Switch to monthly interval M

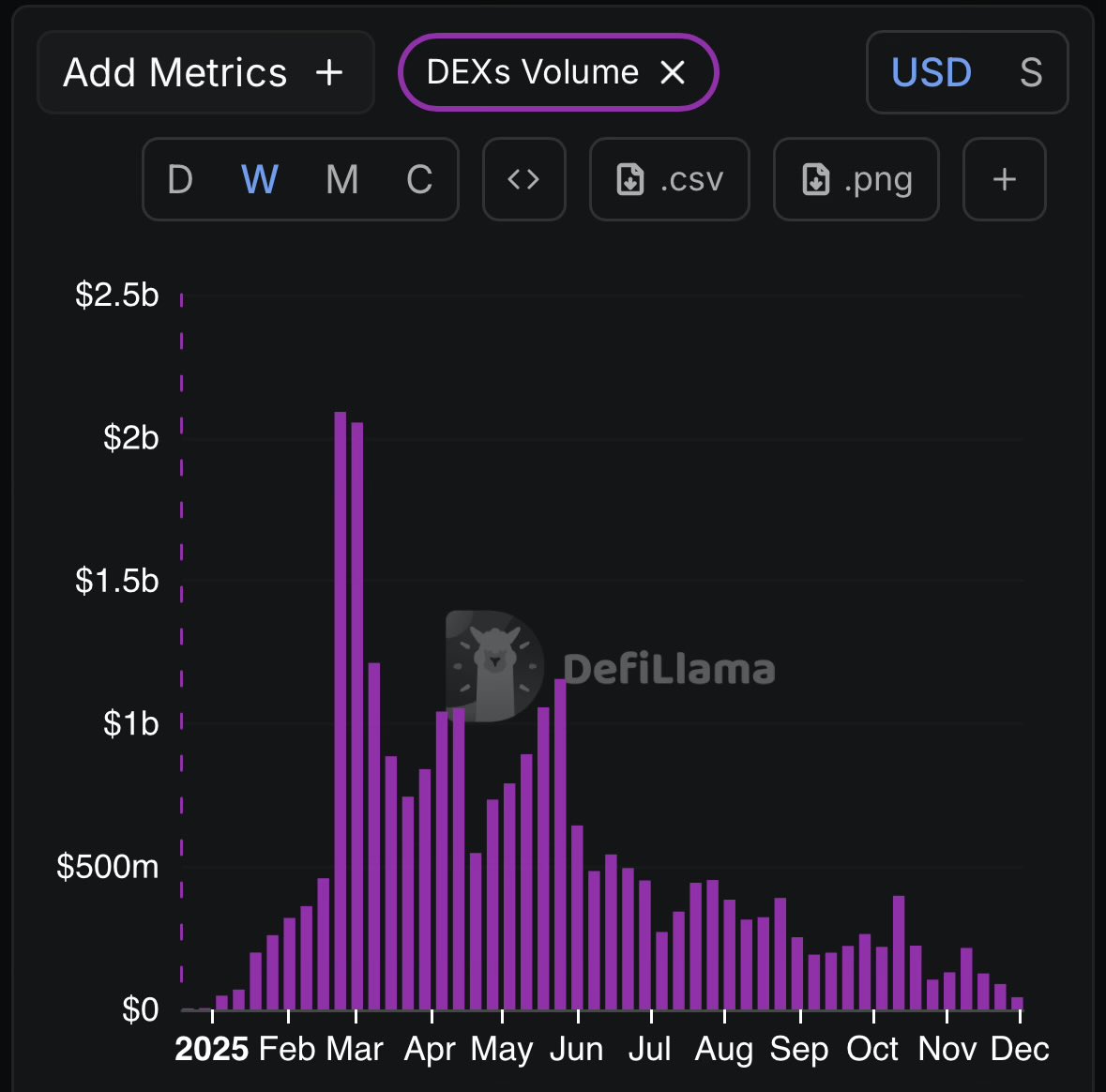click(x=341, y=179)
